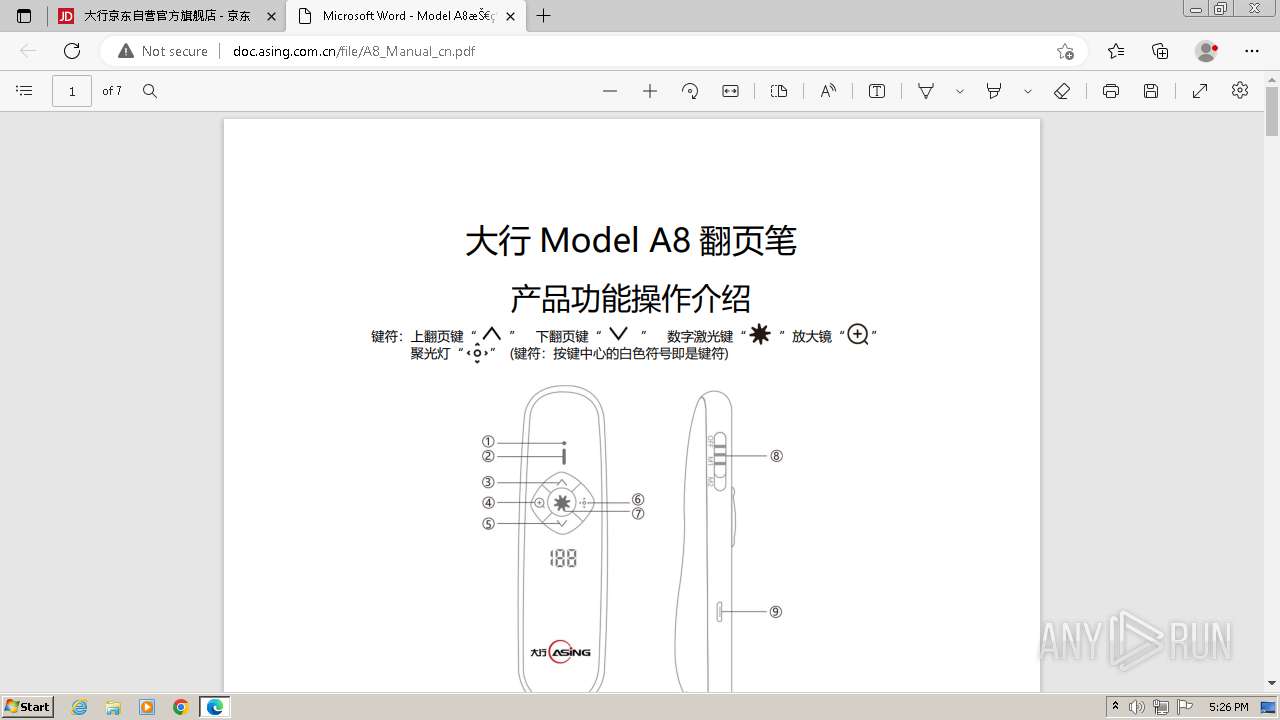Click the vertical scrollbar thumb
The height and width of the screenshot is (720, 1280).
(1272, 111)
